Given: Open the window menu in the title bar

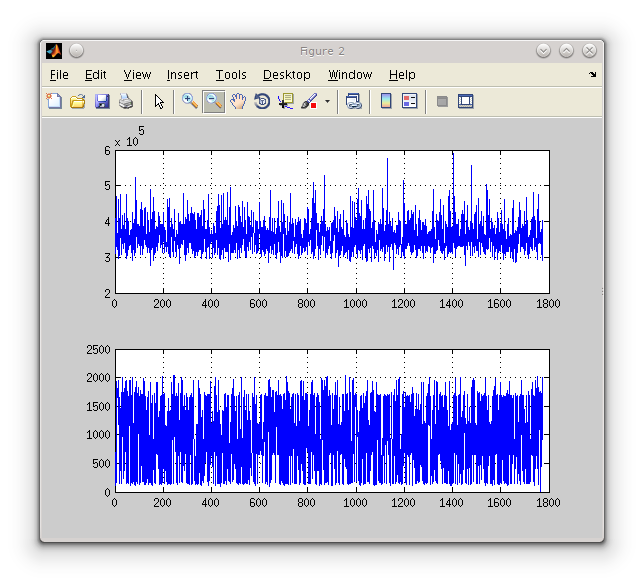Looking at the screenshot, I should pyautogui.click(x=53, y=51).
